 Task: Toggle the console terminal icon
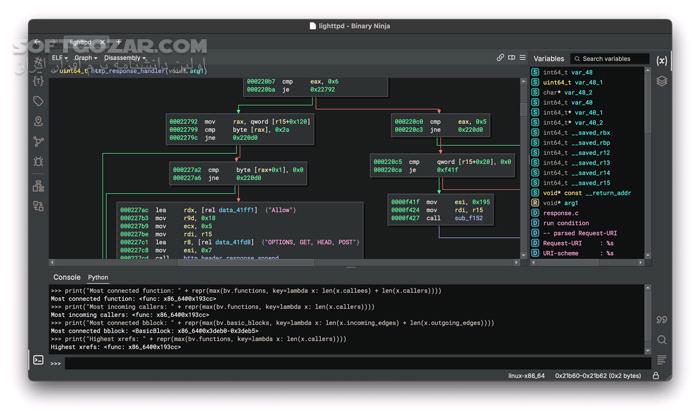coord(38,359)
